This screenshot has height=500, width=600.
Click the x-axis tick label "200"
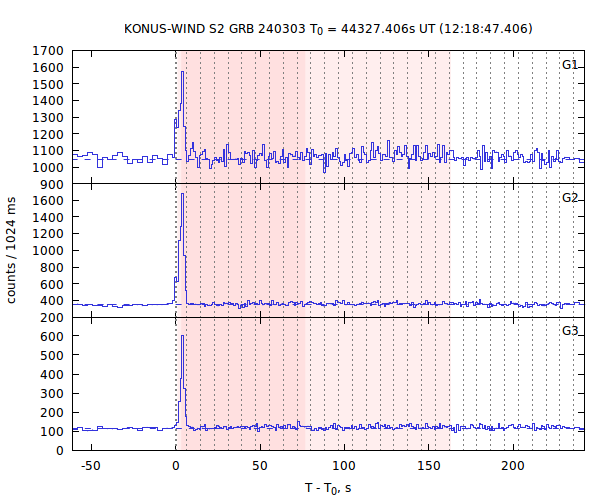[x=513, y=466]
